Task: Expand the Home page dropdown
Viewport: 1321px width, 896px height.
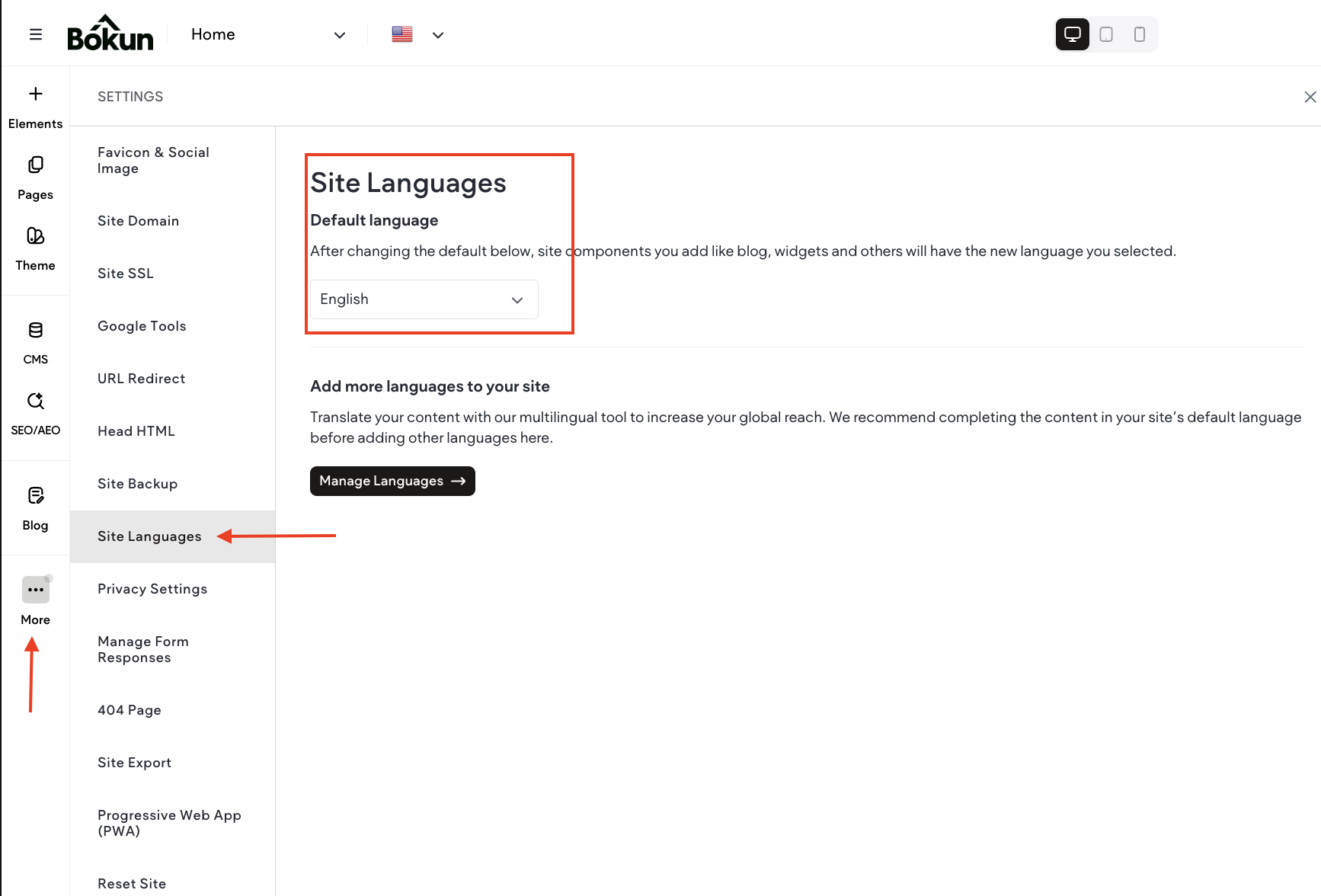Action: click(269, 34)
